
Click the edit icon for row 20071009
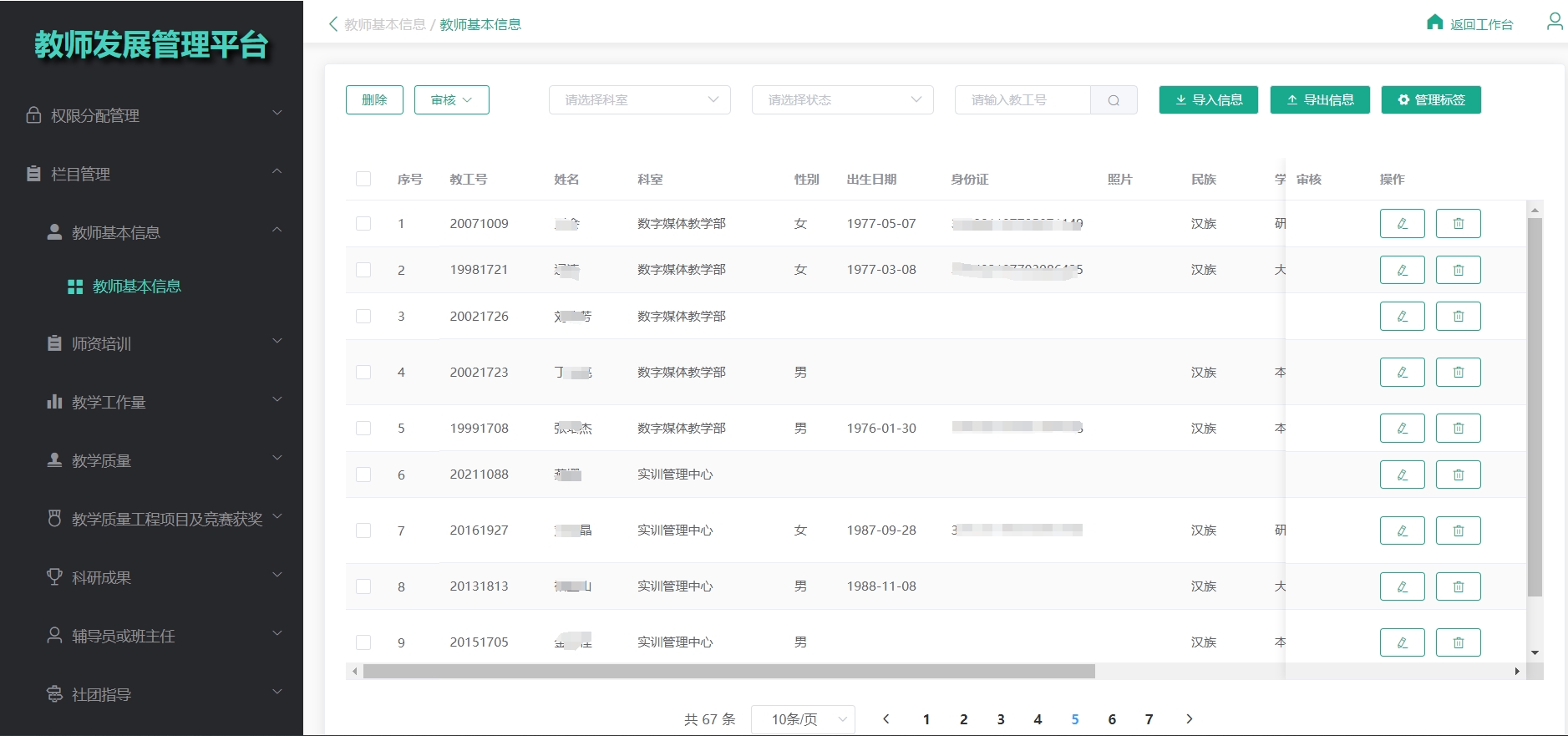(1402, 224)
